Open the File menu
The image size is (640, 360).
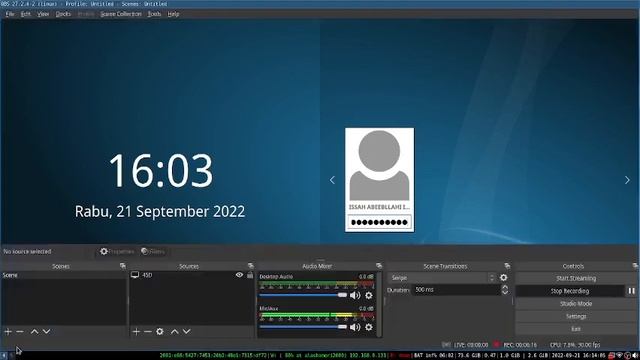(10, 14)
